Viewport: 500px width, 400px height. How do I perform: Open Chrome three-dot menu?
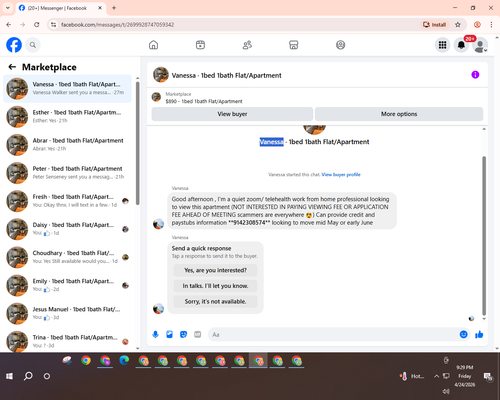click(x=491, y=25)
